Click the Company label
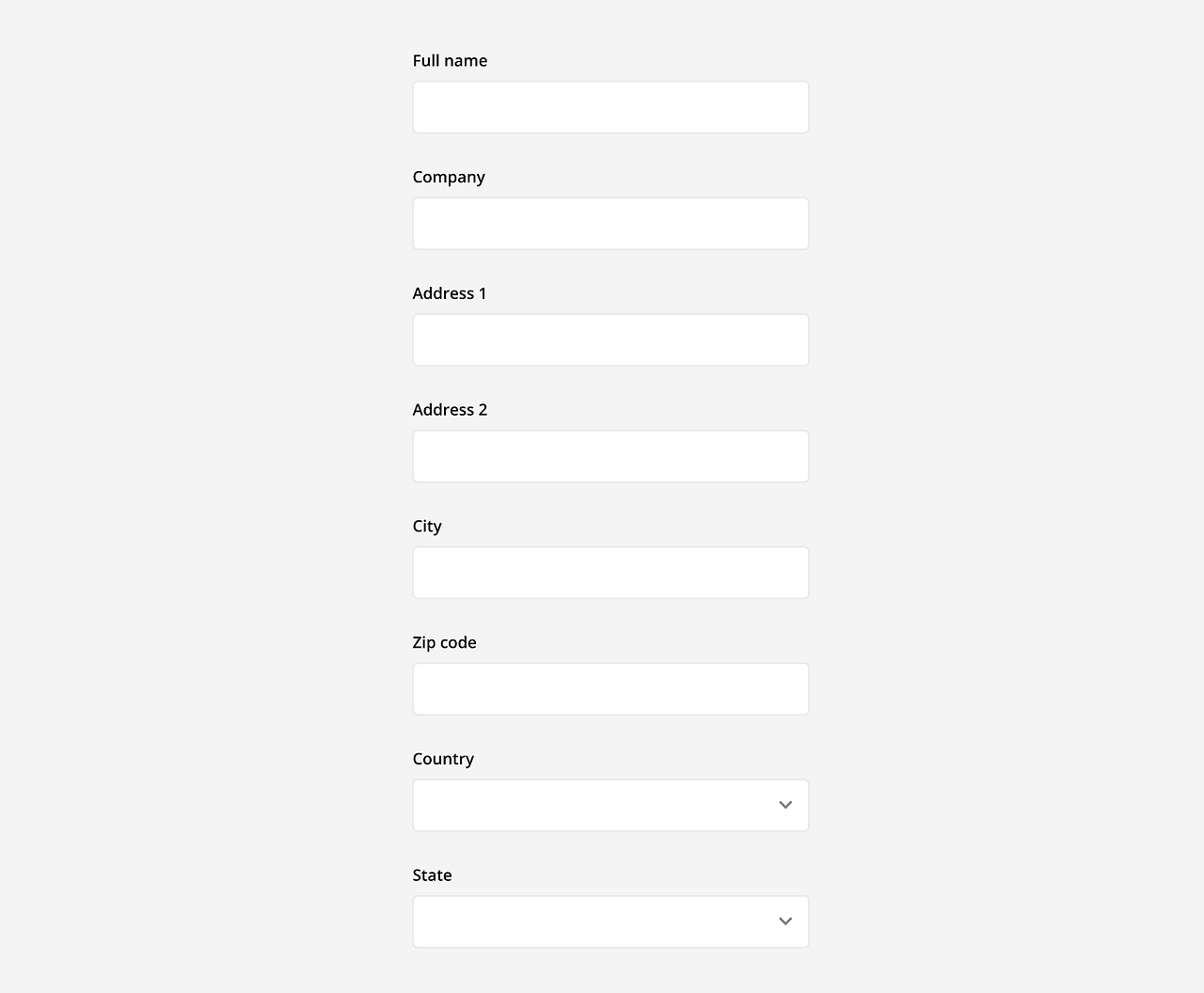 (x=449, y=175)
